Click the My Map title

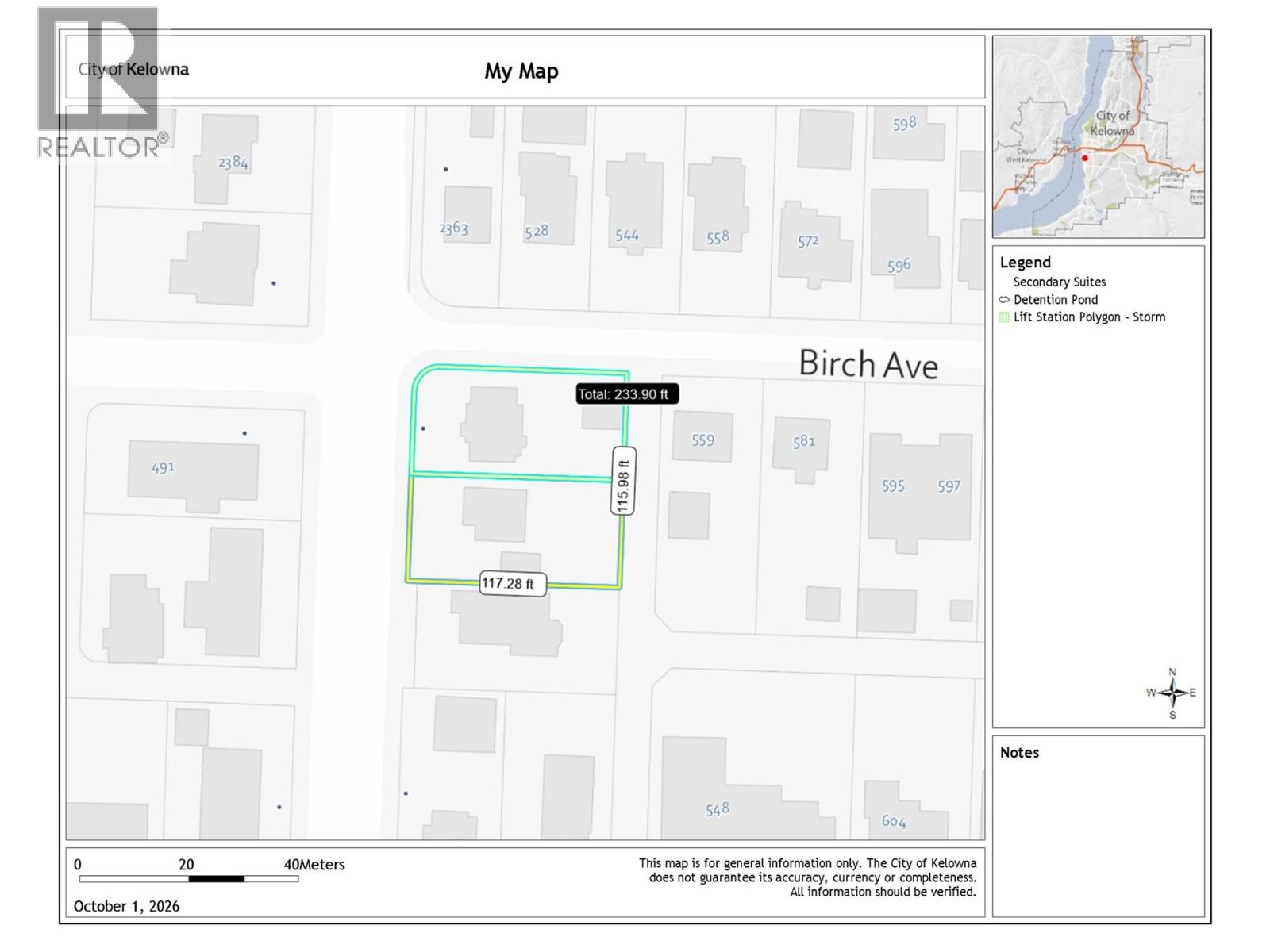point(521,71)
